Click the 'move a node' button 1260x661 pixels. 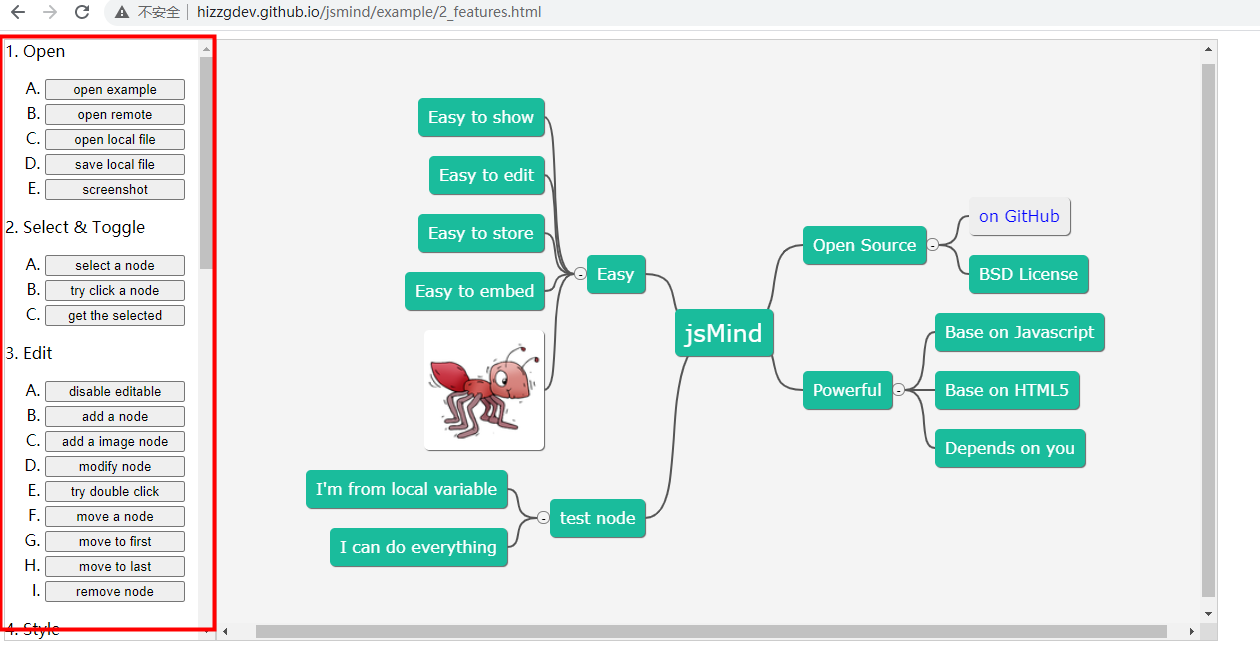(115, 517)
